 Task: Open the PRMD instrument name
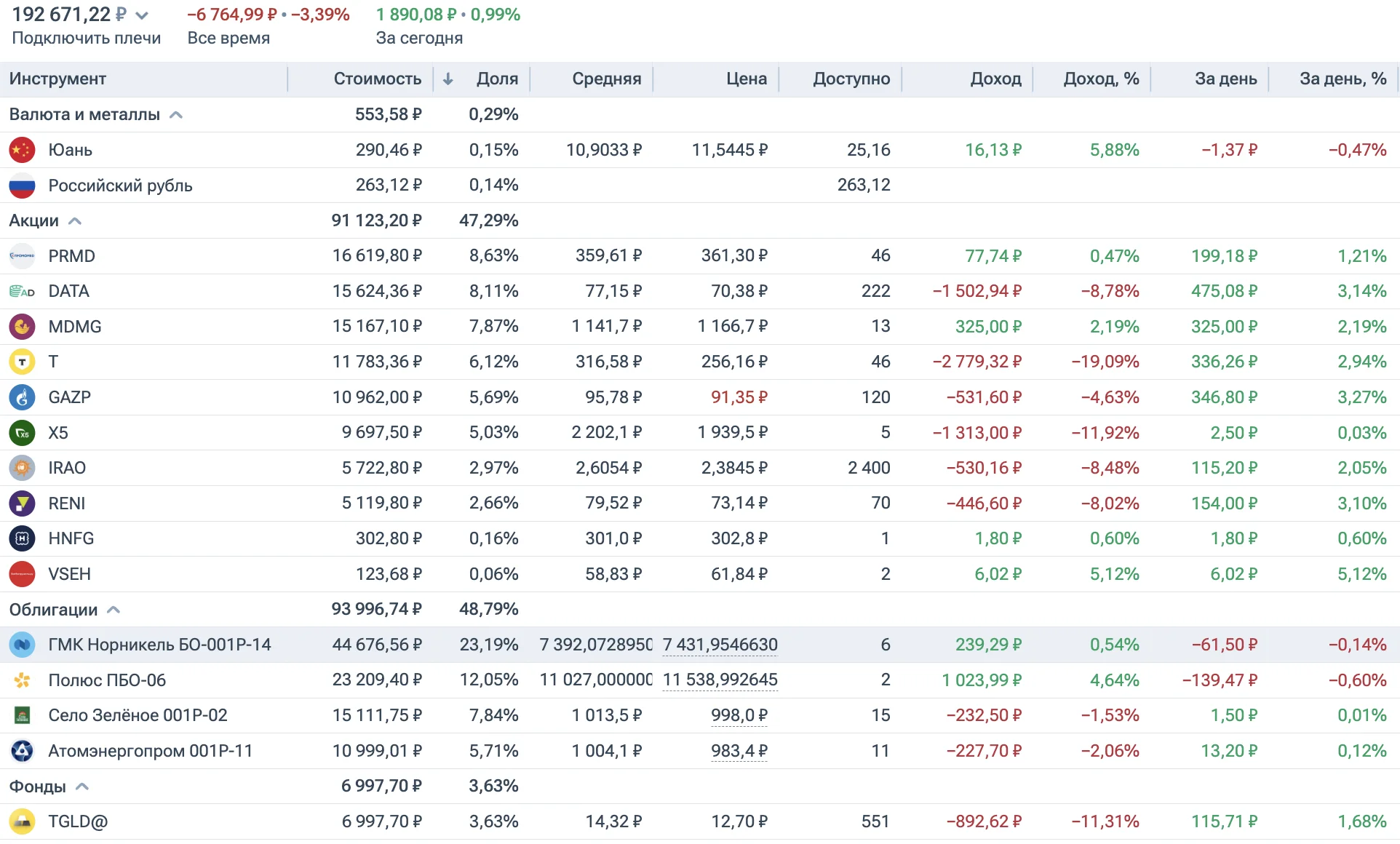click(72, 256)
